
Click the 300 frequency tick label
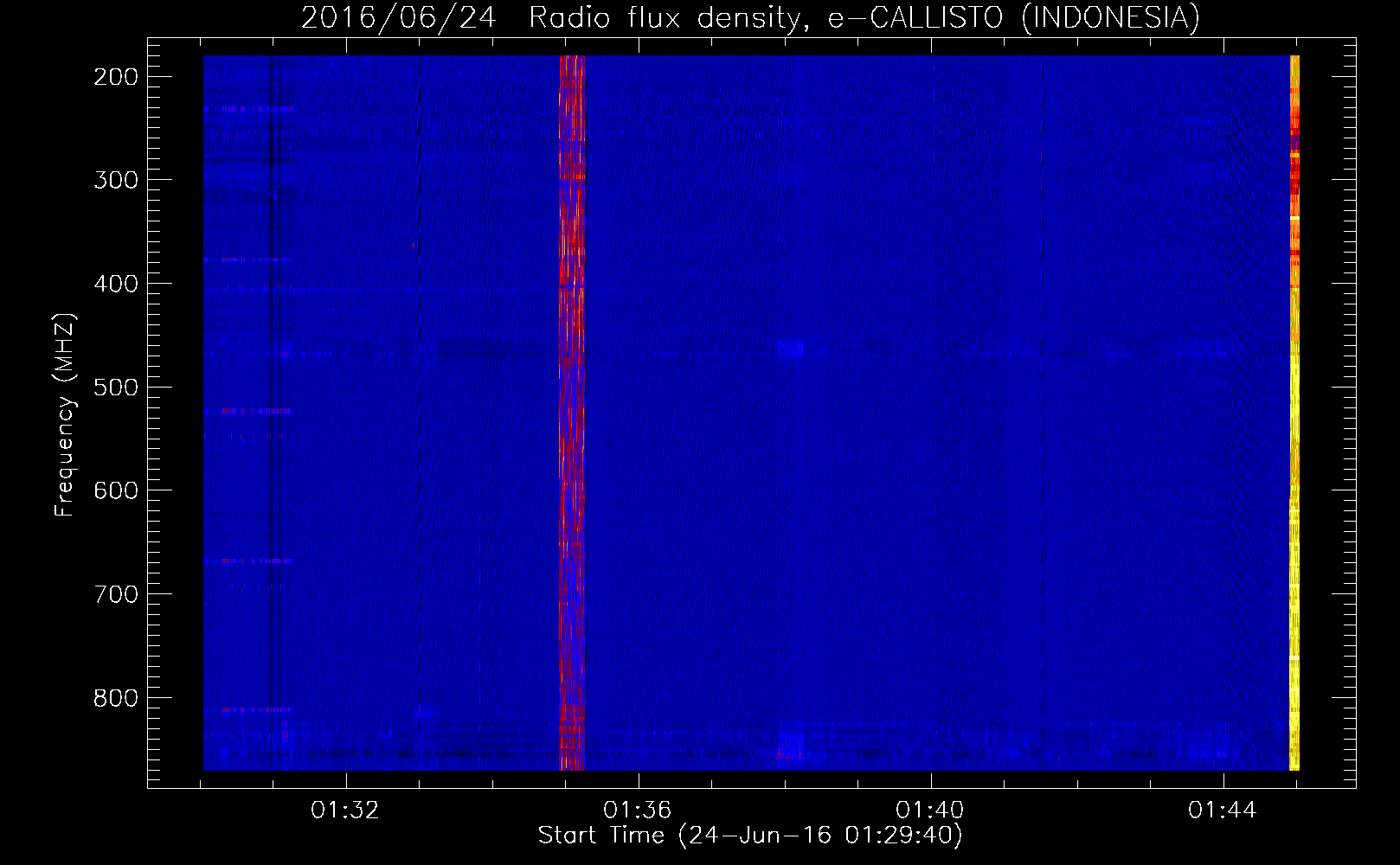[116, 180]
